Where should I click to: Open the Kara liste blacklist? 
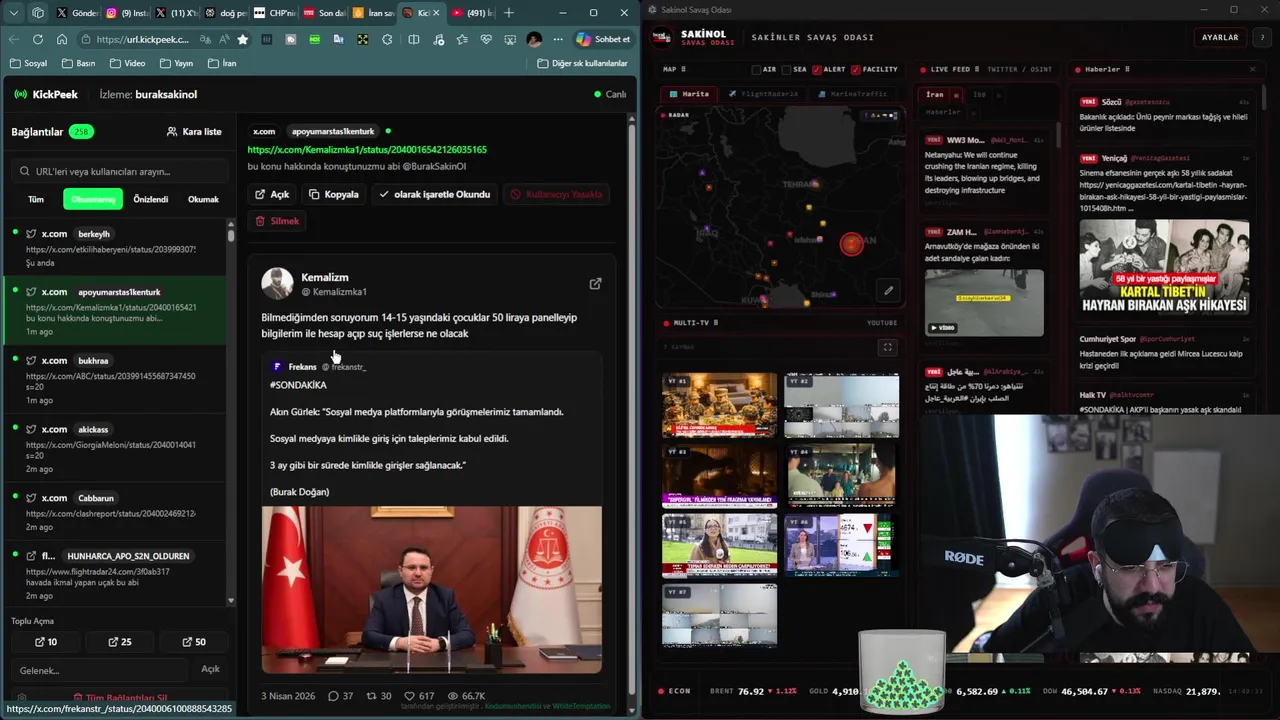[x=194, y=132]
